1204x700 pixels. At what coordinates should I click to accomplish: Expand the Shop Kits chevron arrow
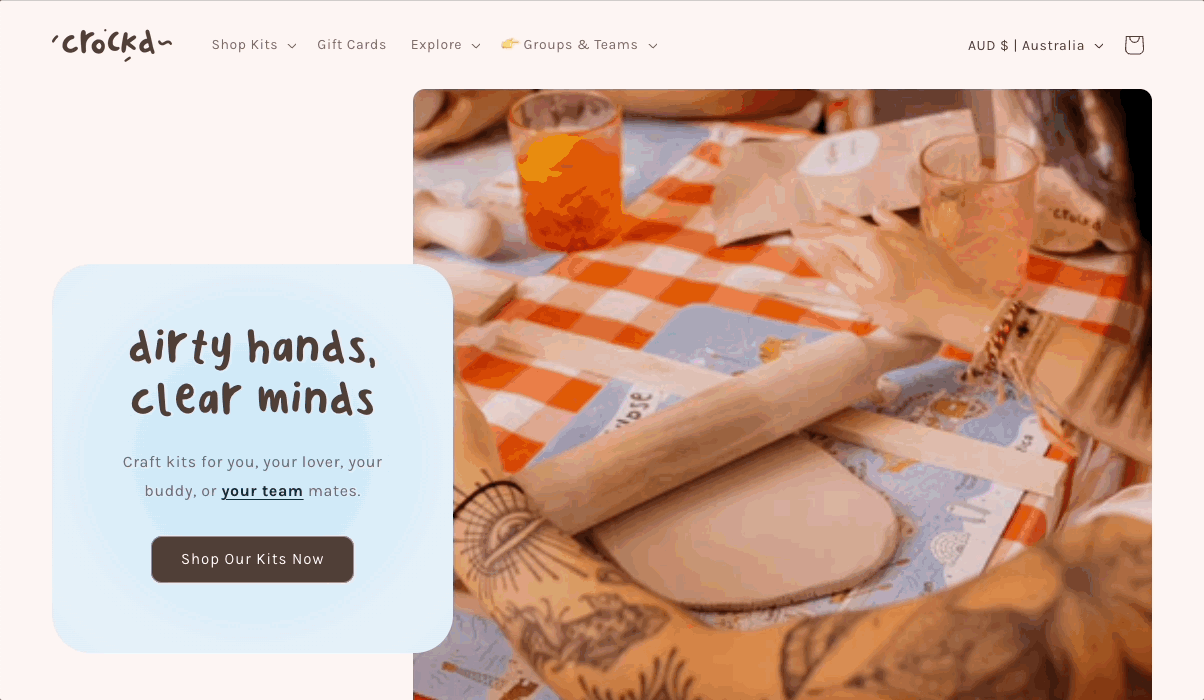tap(292, 46)
